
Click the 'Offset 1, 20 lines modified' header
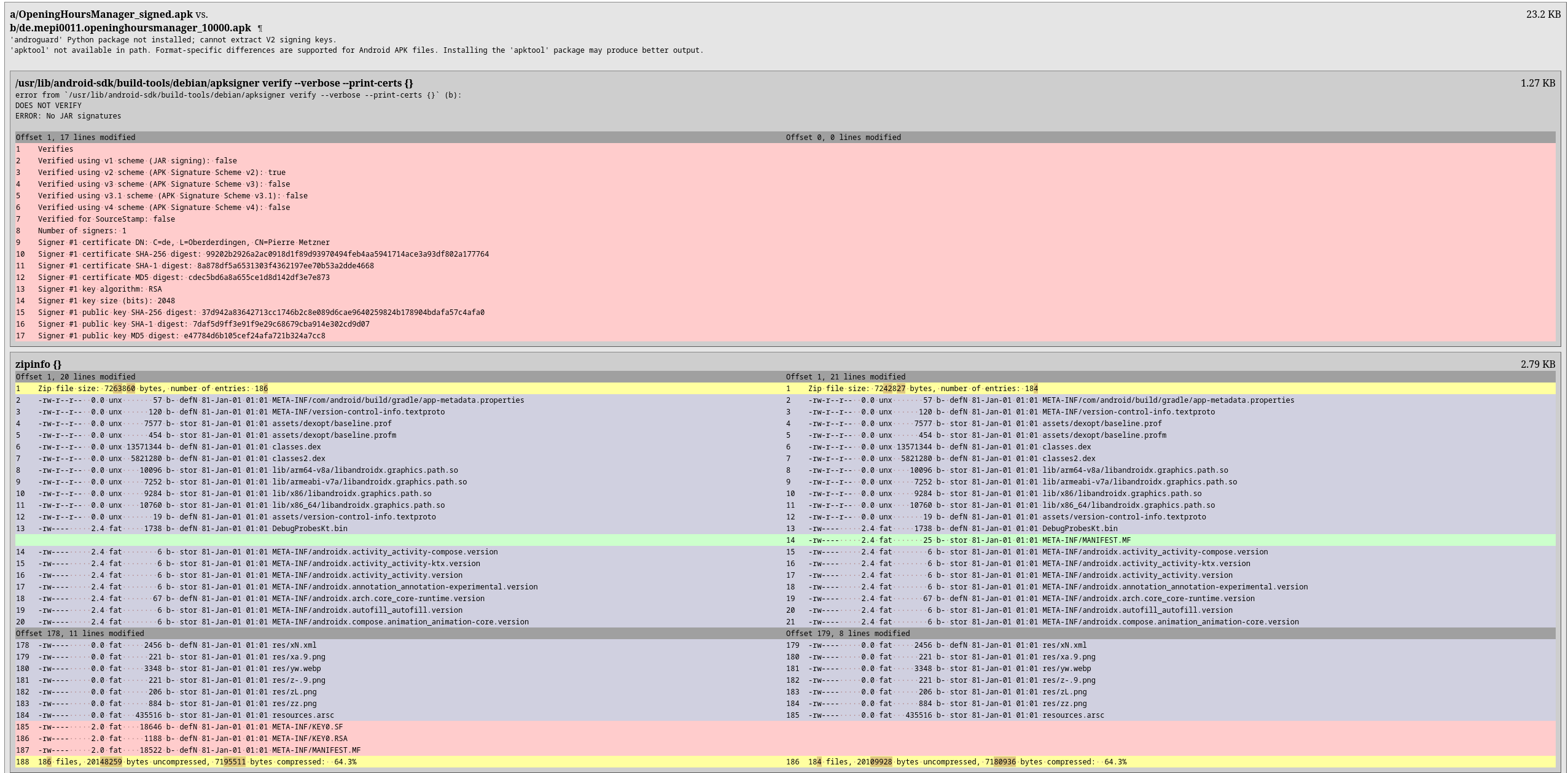click(76, 377)
